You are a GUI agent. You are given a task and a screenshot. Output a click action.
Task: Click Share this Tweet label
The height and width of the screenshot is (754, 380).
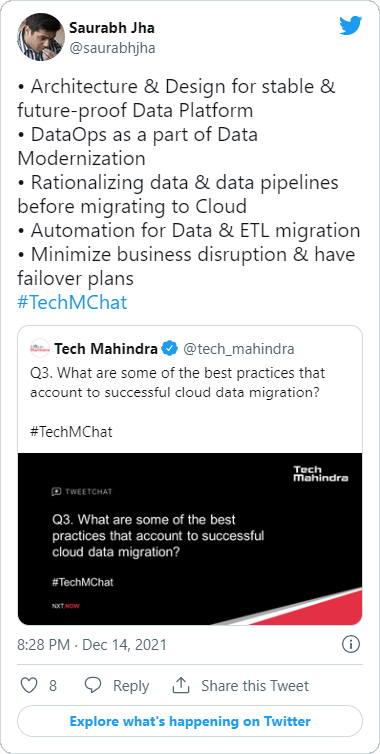(255, 685)
